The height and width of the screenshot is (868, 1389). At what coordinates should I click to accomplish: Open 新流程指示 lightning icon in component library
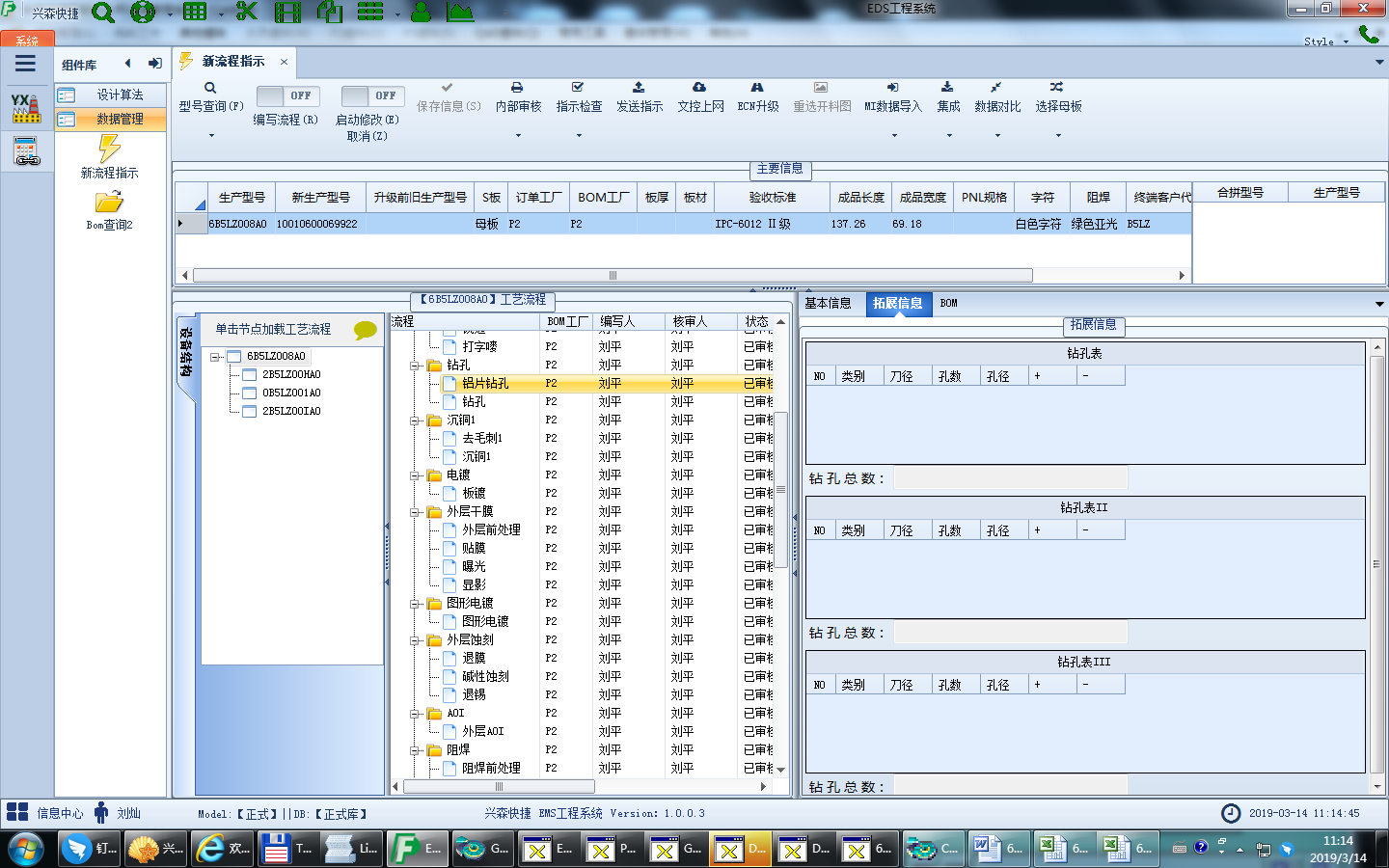[x=109, y=149]
